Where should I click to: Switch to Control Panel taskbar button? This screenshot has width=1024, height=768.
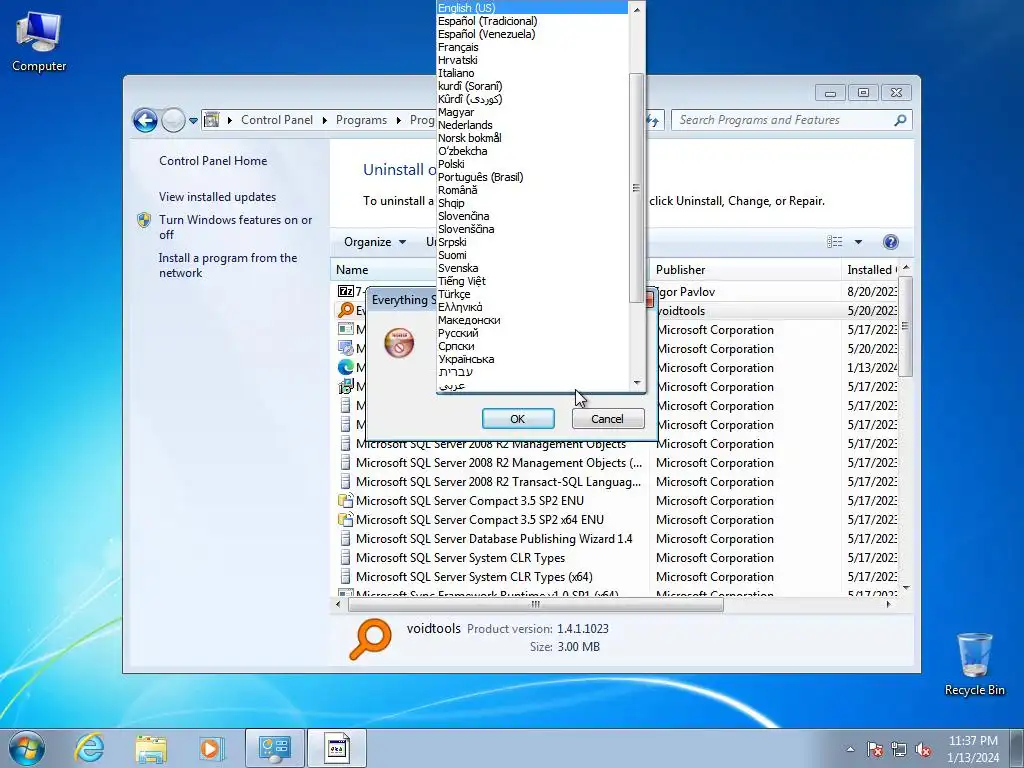click(274, 748)
